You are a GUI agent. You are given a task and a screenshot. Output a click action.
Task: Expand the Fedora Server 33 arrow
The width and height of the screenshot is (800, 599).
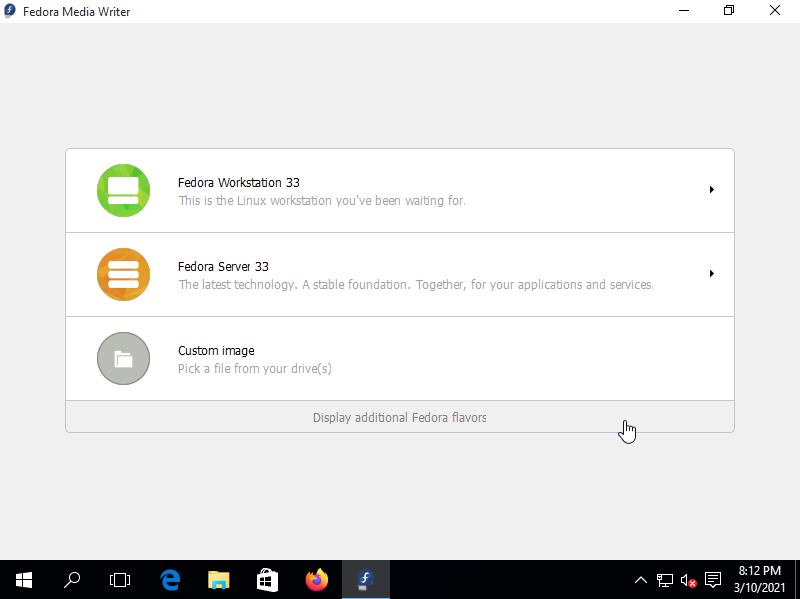click(712, 274)
